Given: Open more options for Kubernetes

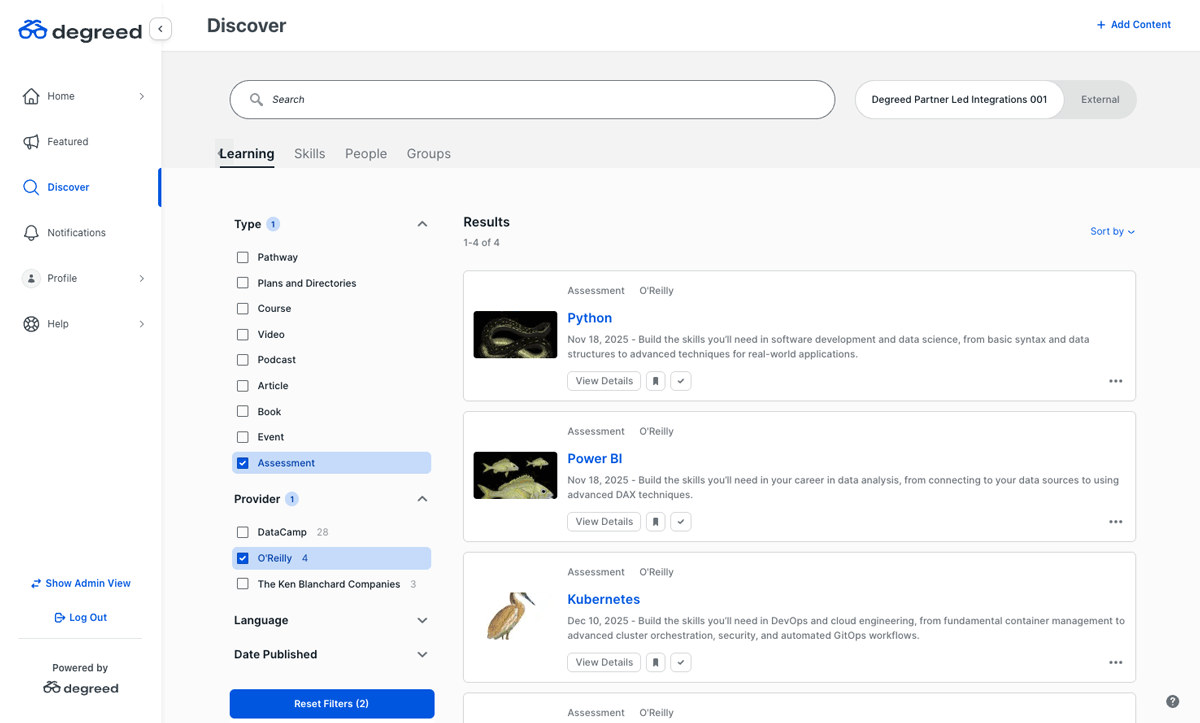Looking at the screenshot, I should [1115, 662].
